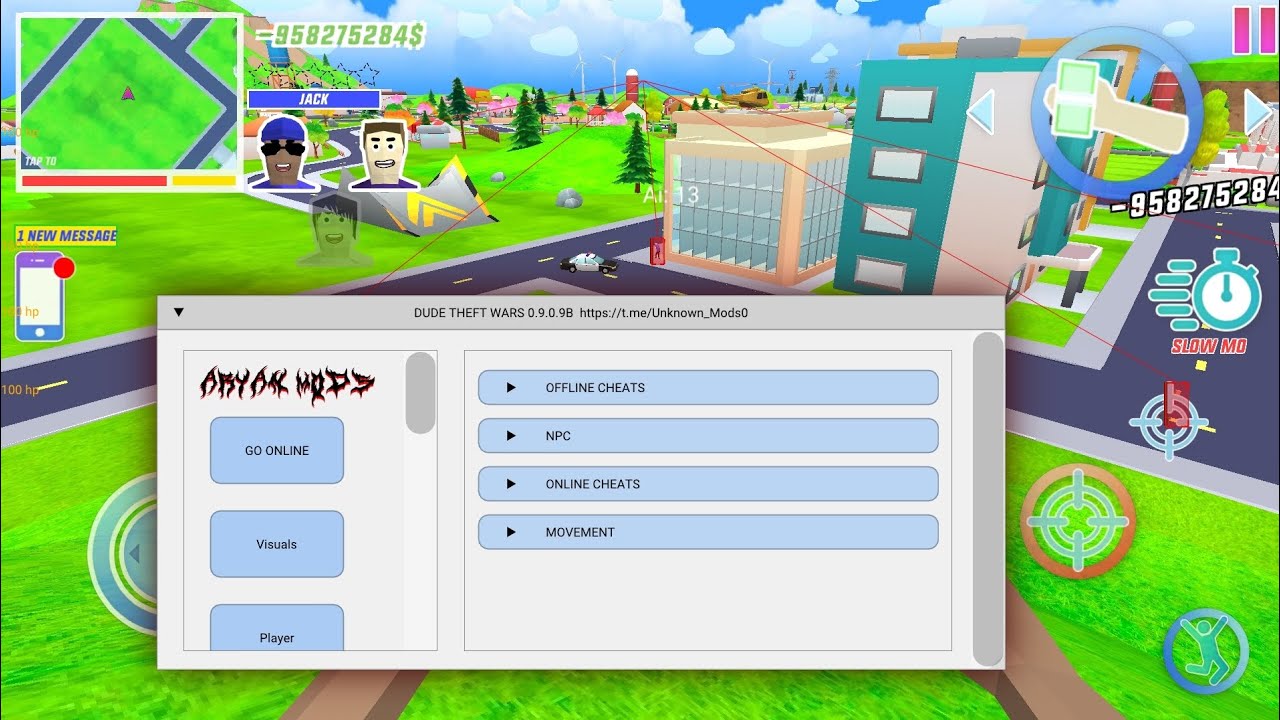Select the faded green character portrait

(x=335, y=230)
